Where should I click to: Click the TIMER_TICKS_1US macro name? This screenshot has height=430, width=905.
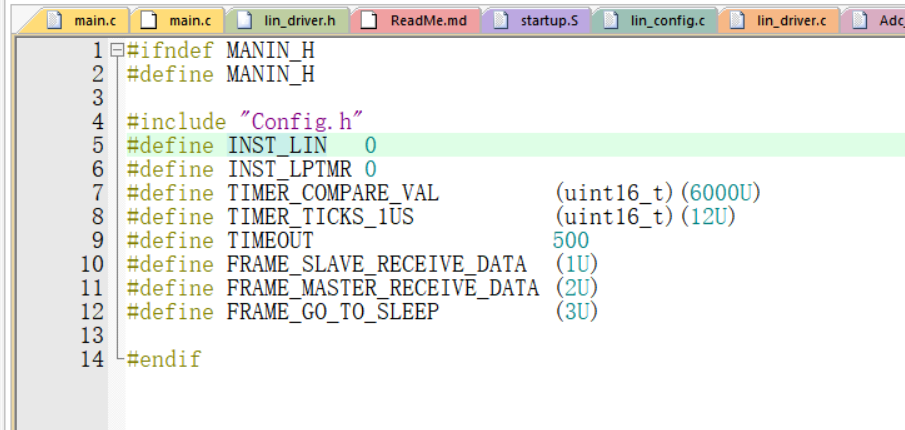pyautogui.click(x=320, y=216)
